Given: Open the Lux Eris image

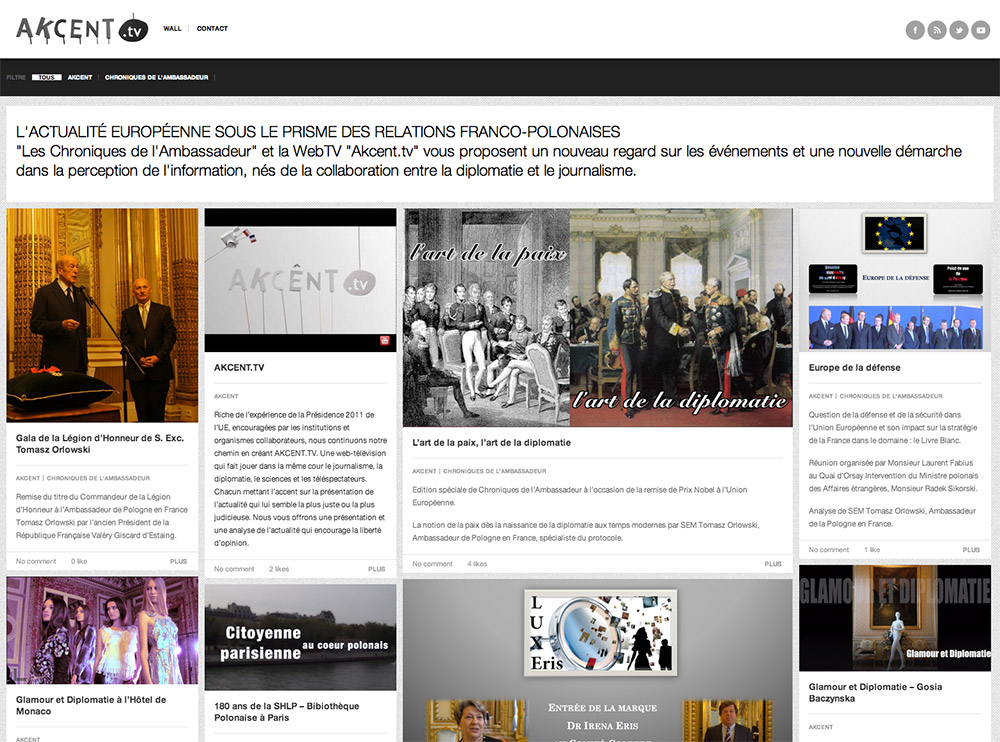Looking at the screenshot, I should 598,660.
